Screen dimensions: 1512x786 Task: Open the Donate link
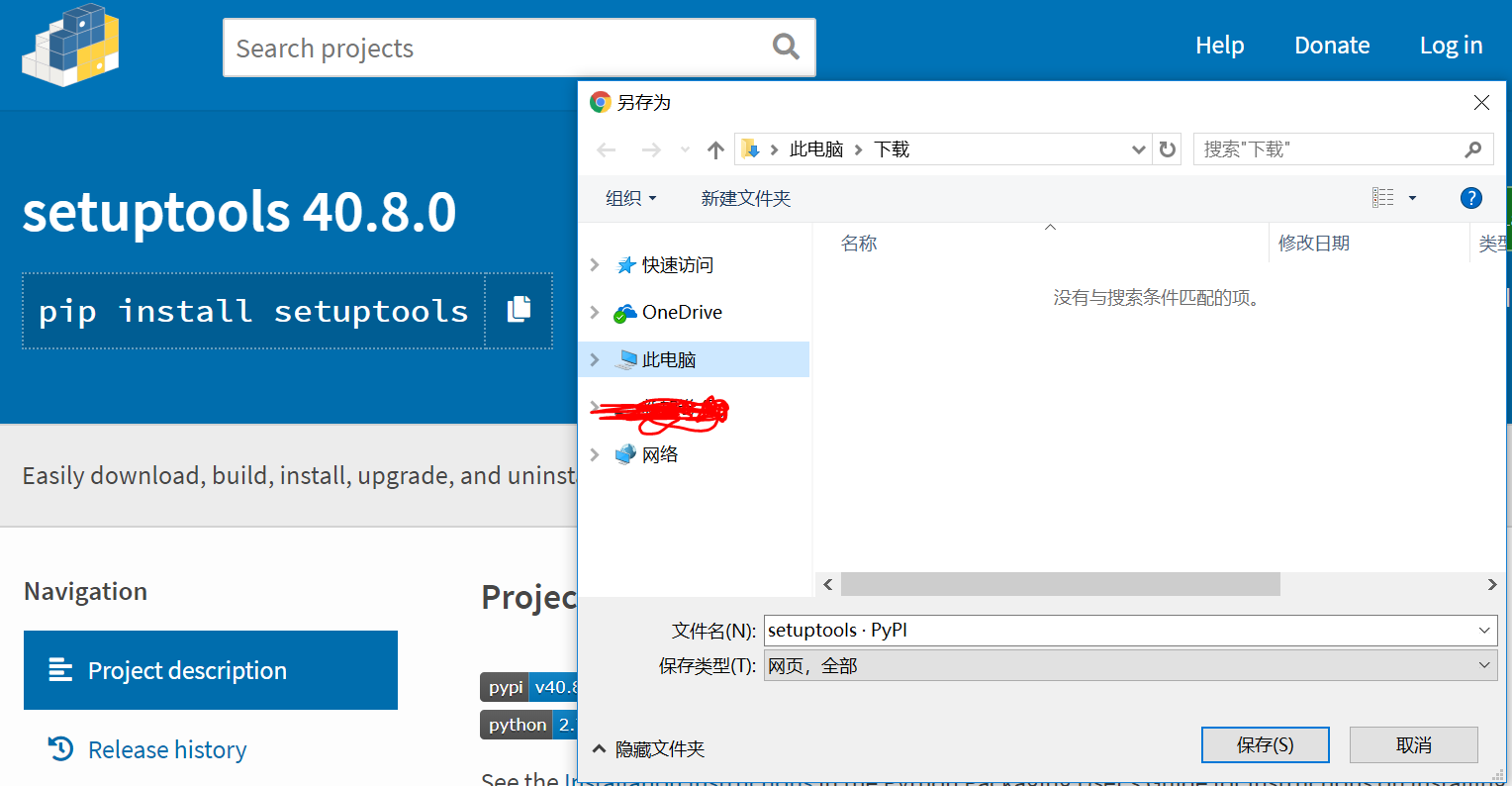[1331, 46]
